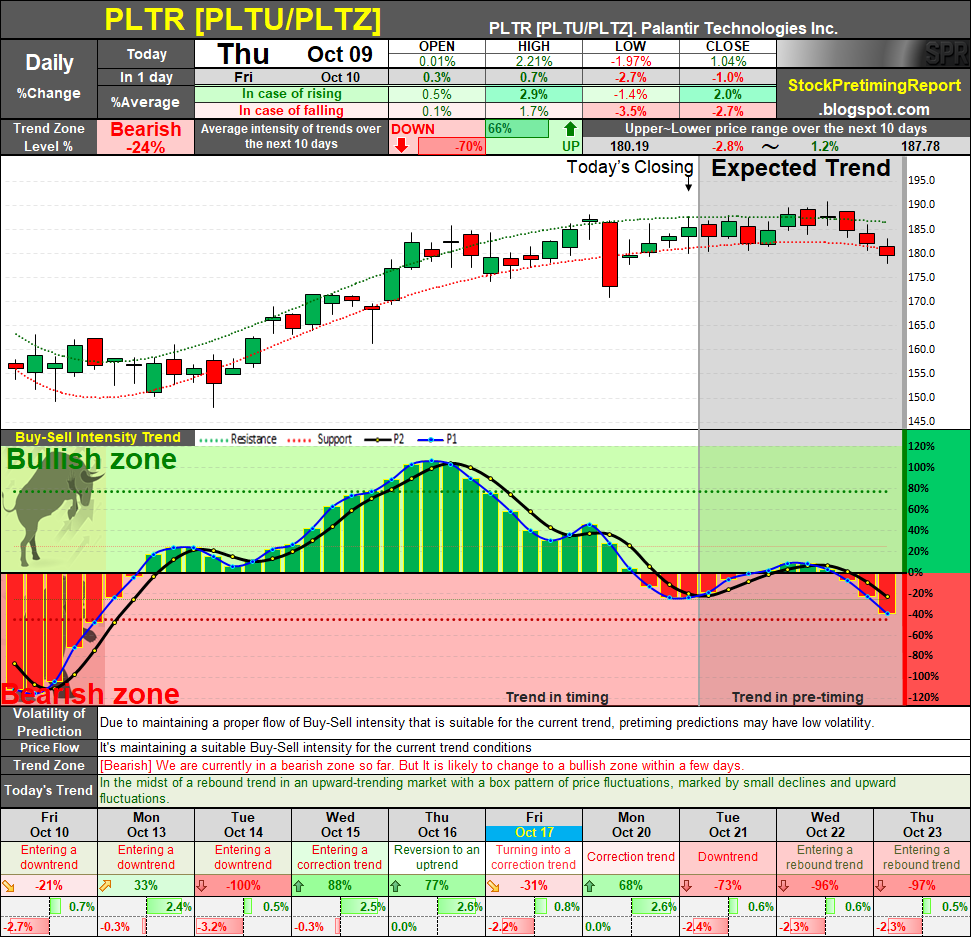Click the Oct 21 Downtrend cell

pos(728,857)
